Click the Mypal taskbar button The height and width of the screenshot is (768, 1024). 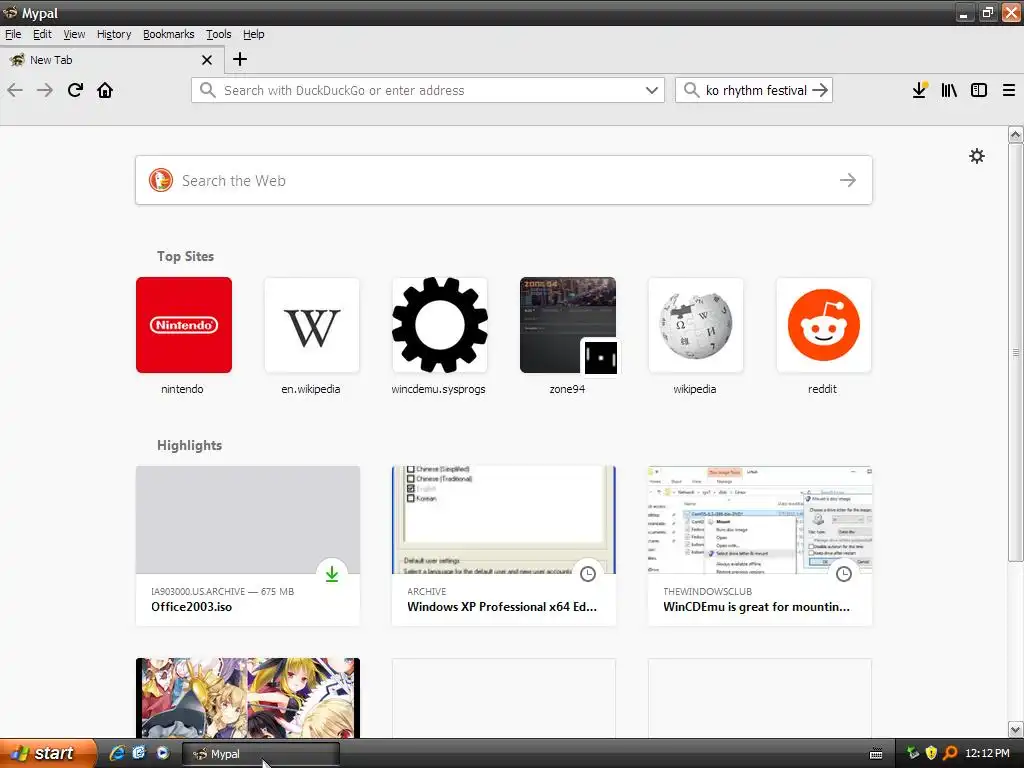pos(260,754)
